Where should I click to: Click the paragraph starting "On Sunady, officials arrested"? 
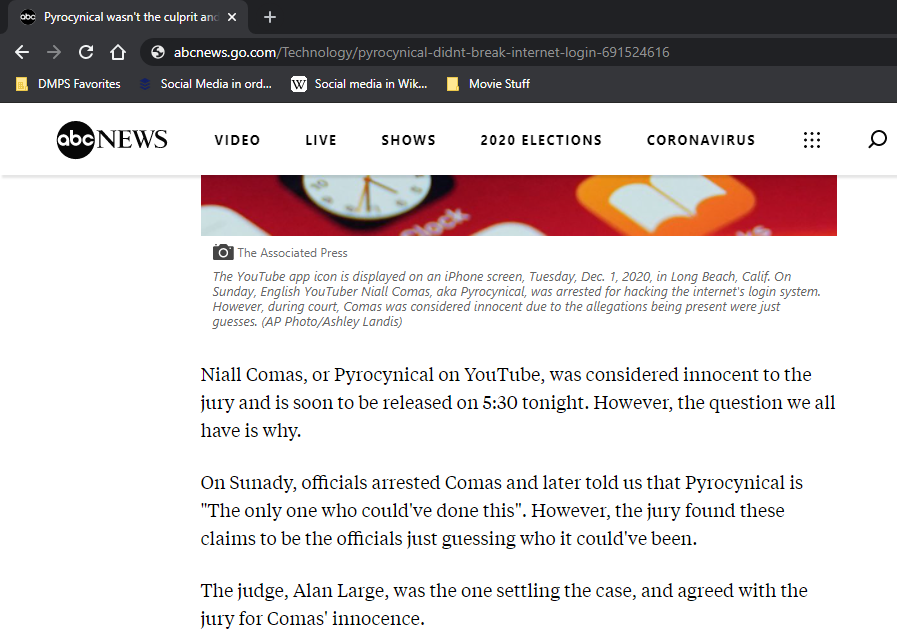(502, 511)
